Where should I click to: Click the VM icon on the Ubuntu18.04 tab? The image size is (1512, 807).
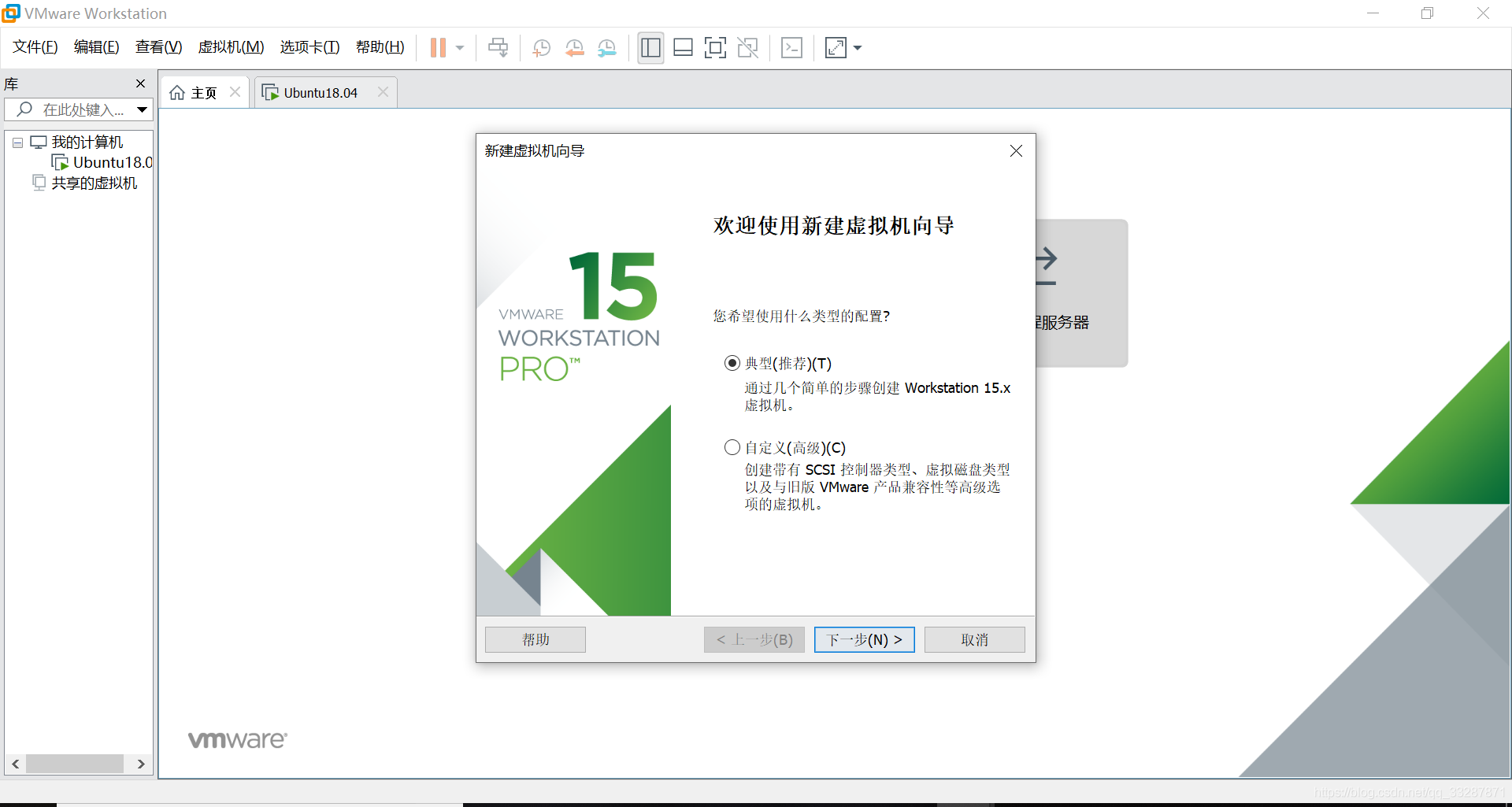pos(270,93)
